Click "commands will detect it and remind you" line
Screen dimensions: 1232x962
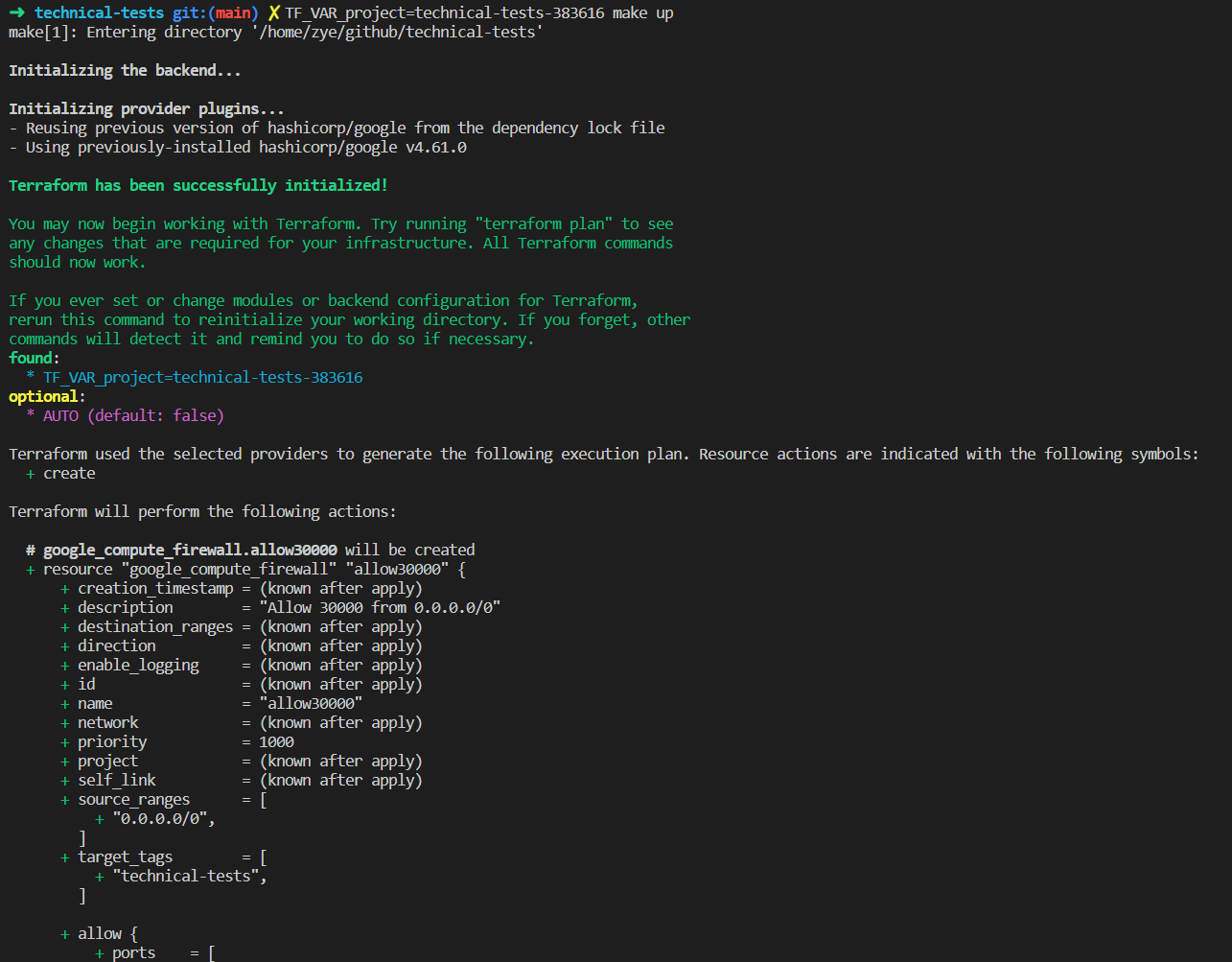[x=271, y=339]
